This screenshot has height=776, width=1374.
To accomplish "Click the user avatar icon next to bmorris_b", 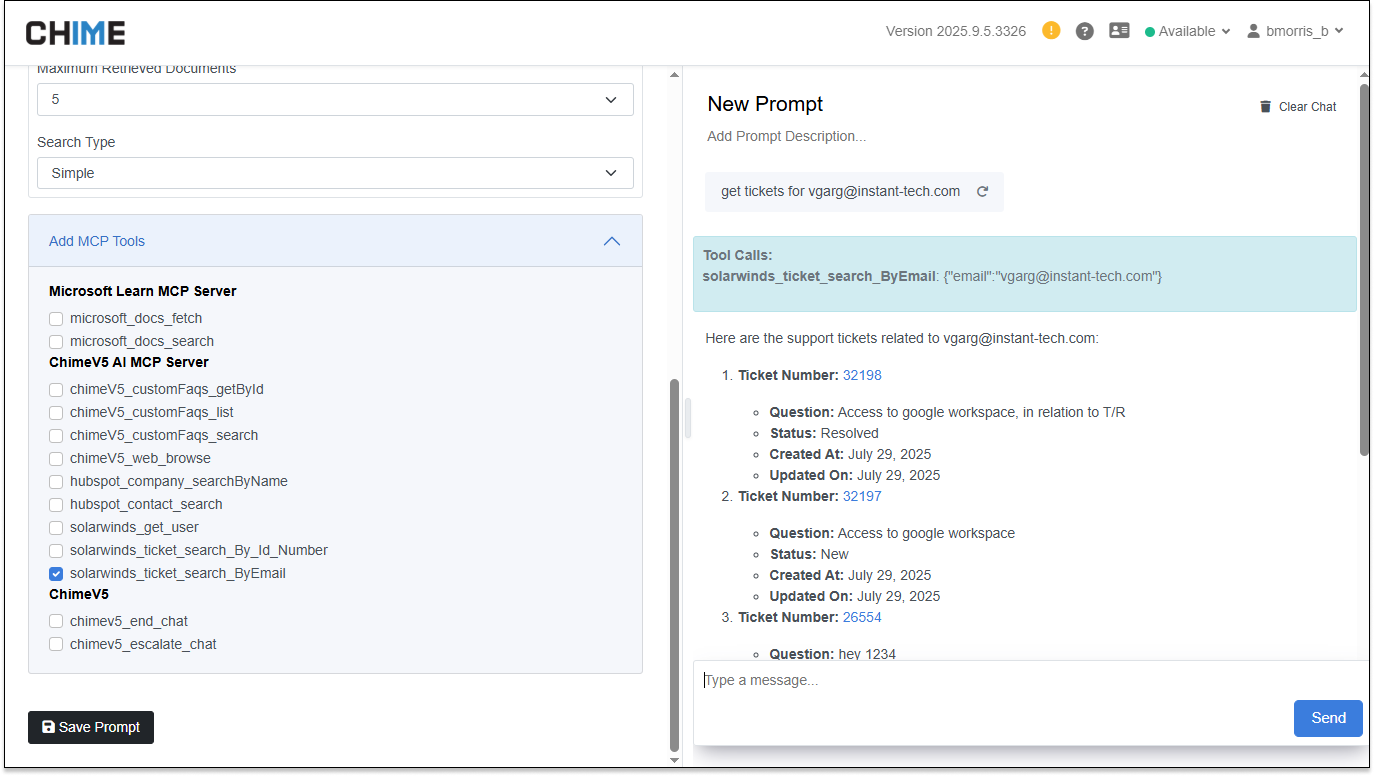I will [1253, 31].
